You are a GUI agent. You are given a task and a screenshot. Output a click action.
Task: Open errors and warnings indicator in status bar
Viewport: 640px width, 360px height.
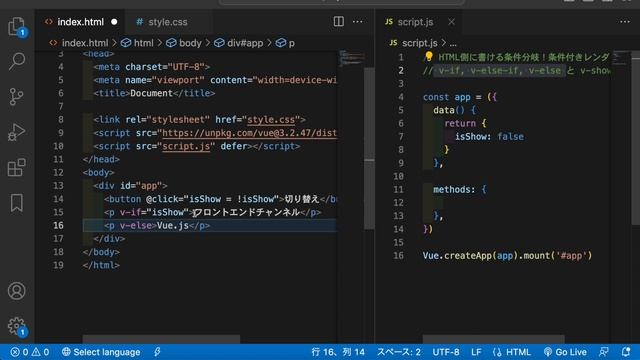[x=29, y=352]
